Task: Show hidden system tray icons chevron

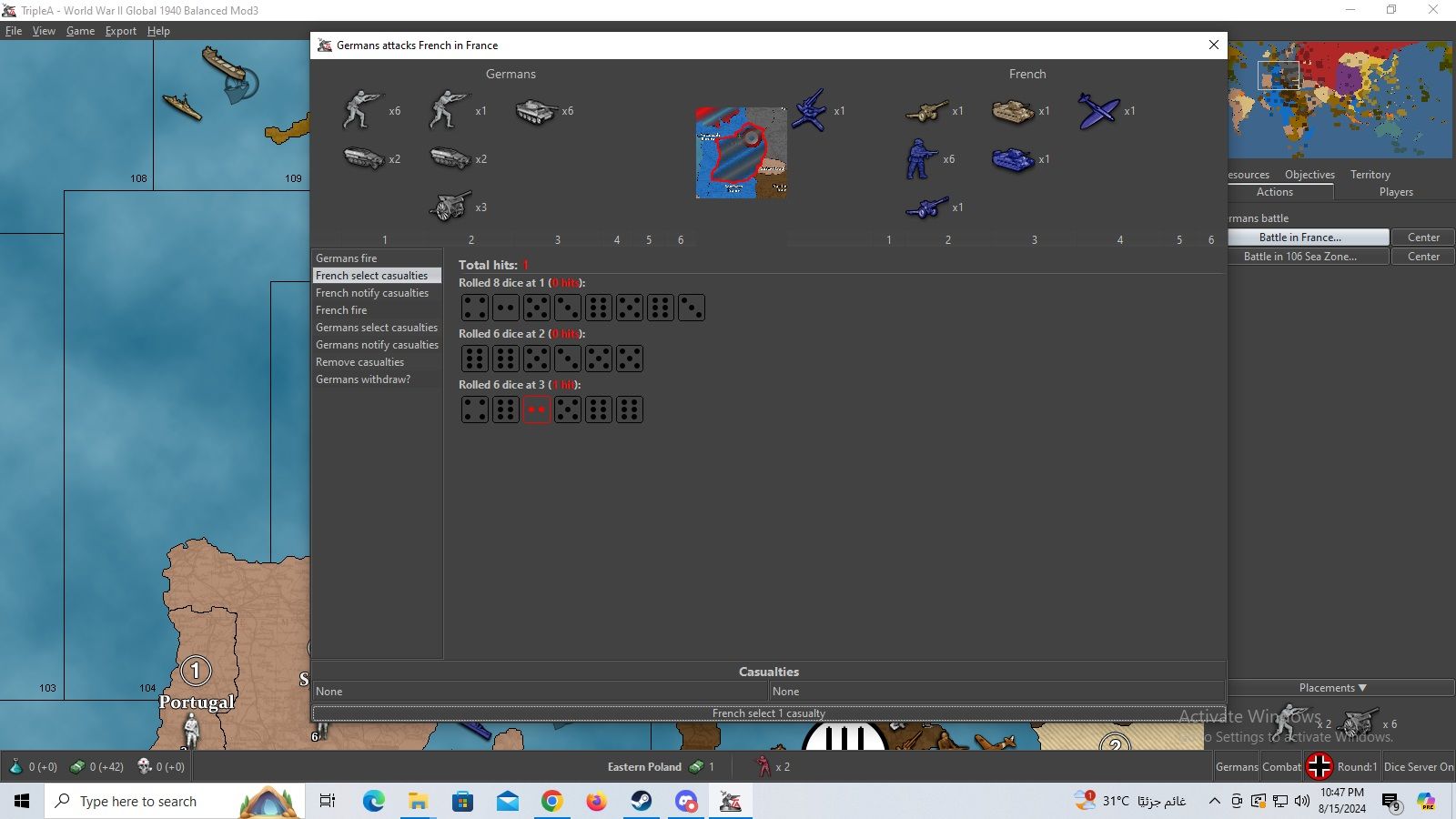Action: pyautogui.click(x=1214, y=801)
